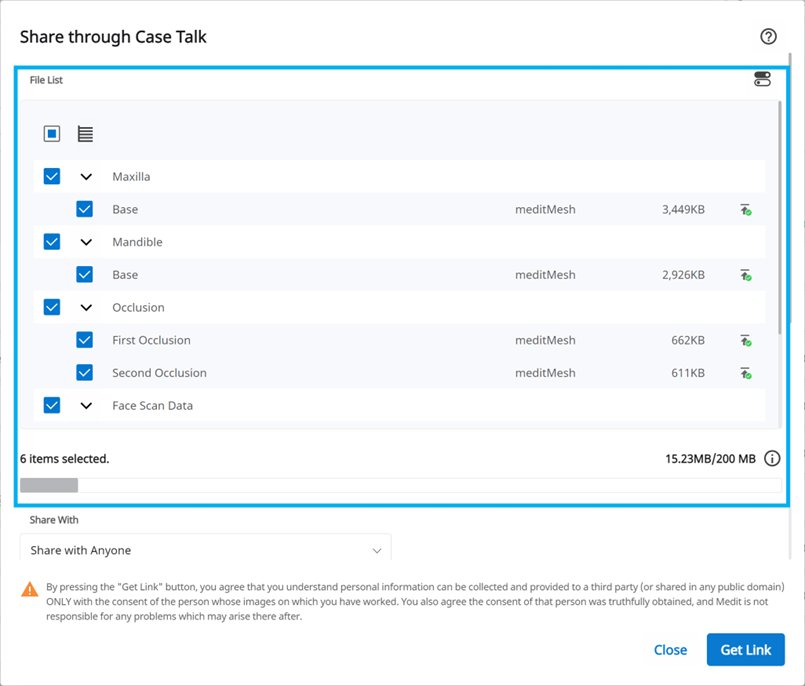
Task: Uncheck the Face Scan Data checkbox
Action: (x=51, y=405)
